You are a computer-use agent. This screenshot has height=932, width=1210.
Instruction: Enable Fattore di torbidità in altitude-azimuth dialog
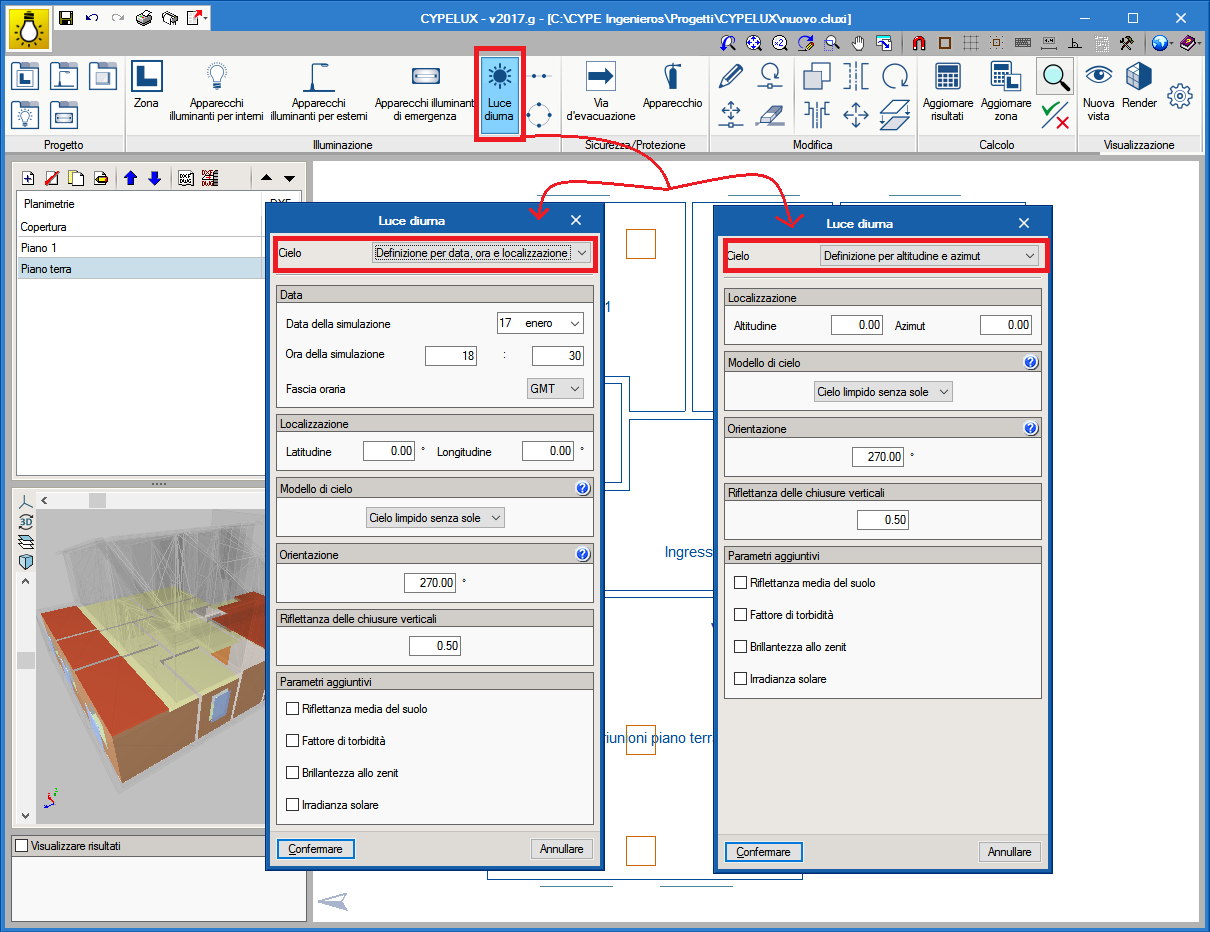coord(741,615)
